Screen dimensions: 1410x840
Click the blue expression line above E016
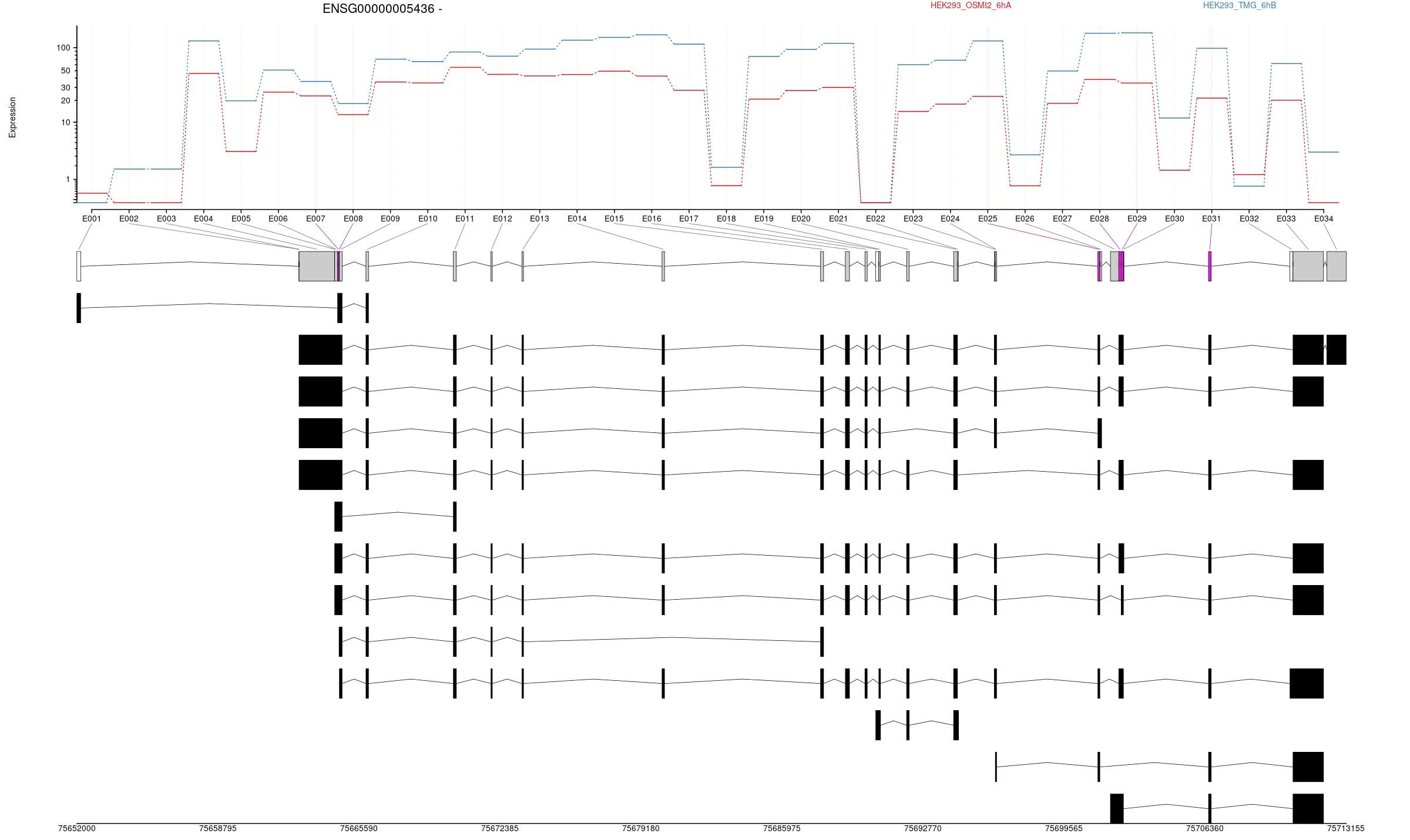[652, 35]
